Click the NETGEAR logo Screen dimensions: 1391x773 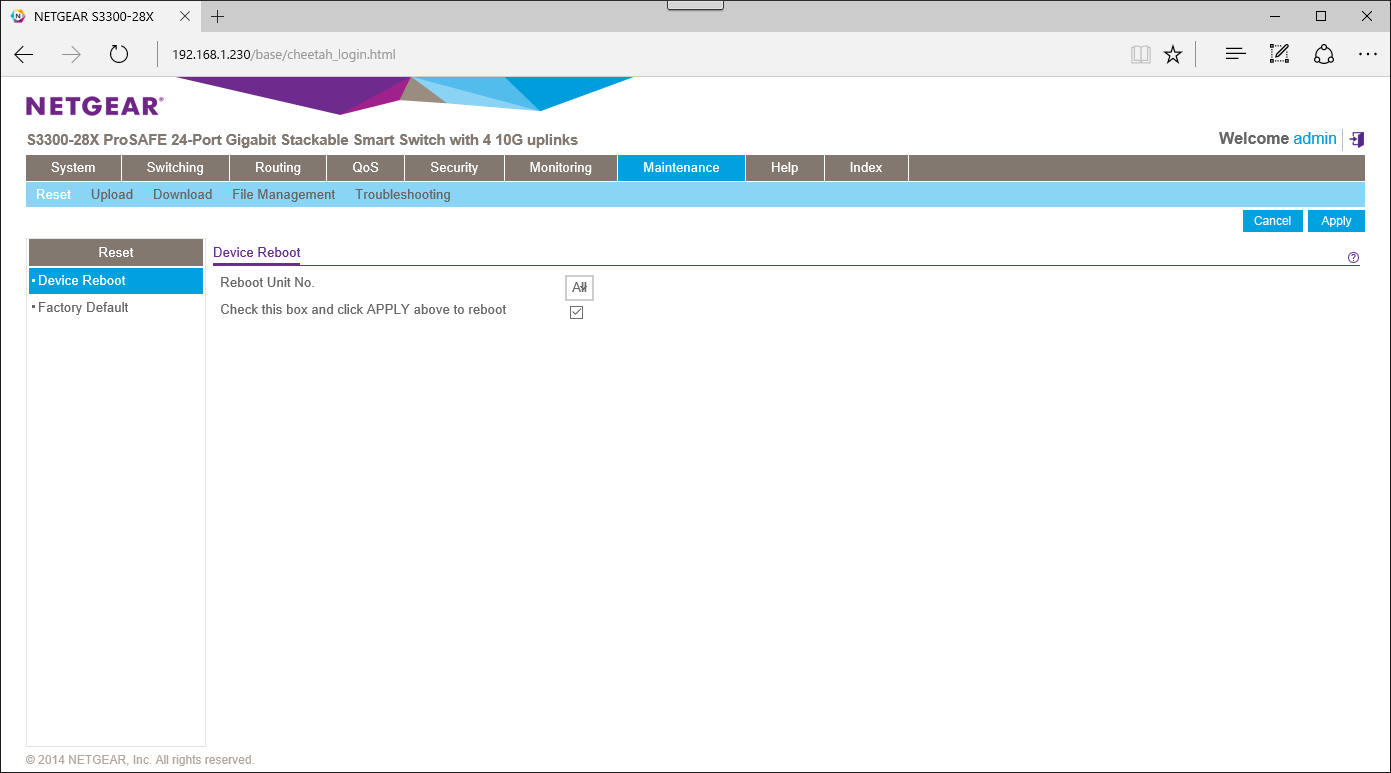point(94,106)
